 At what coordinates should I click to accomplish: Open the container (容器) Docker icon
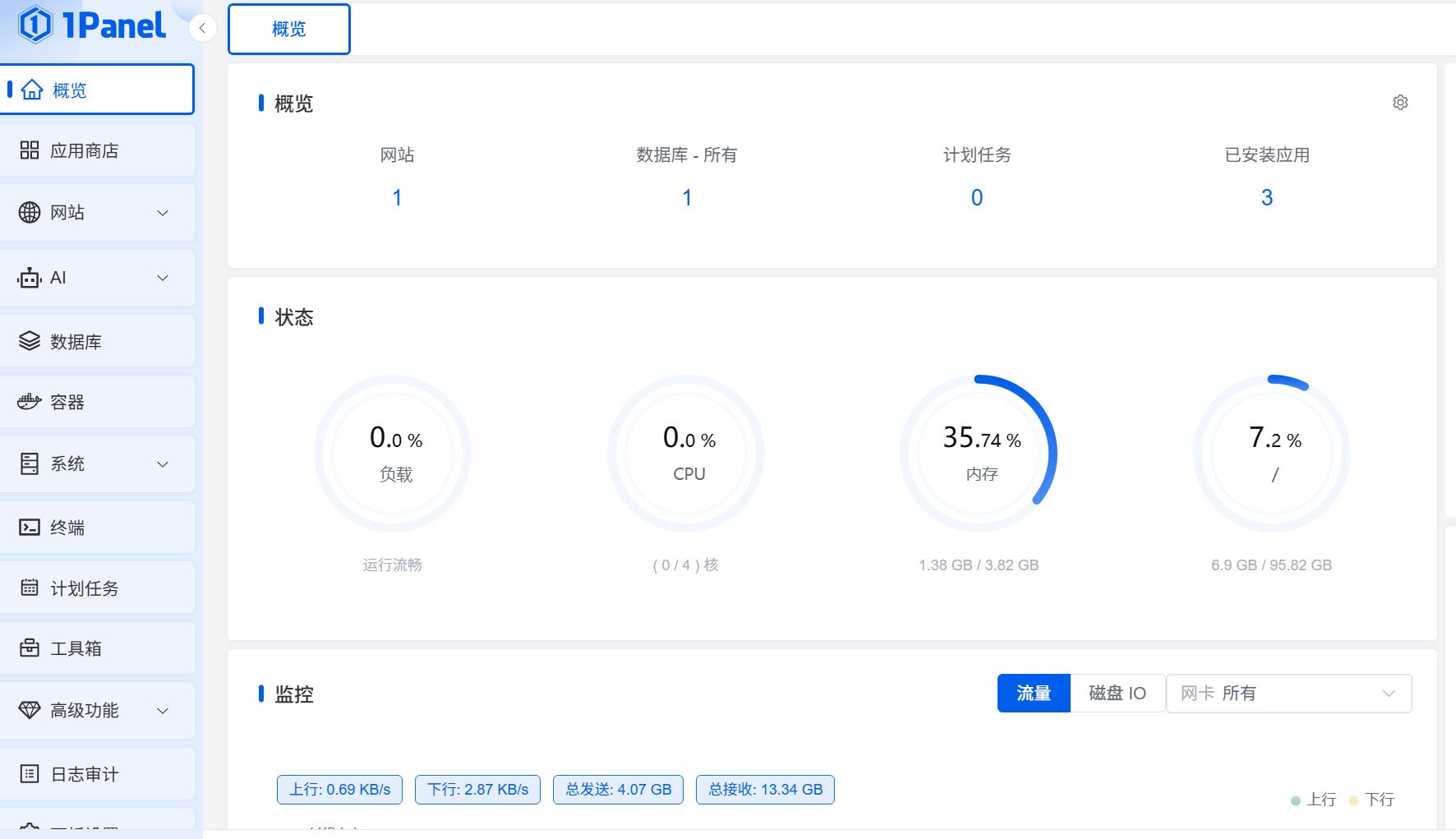coord(30,402)
